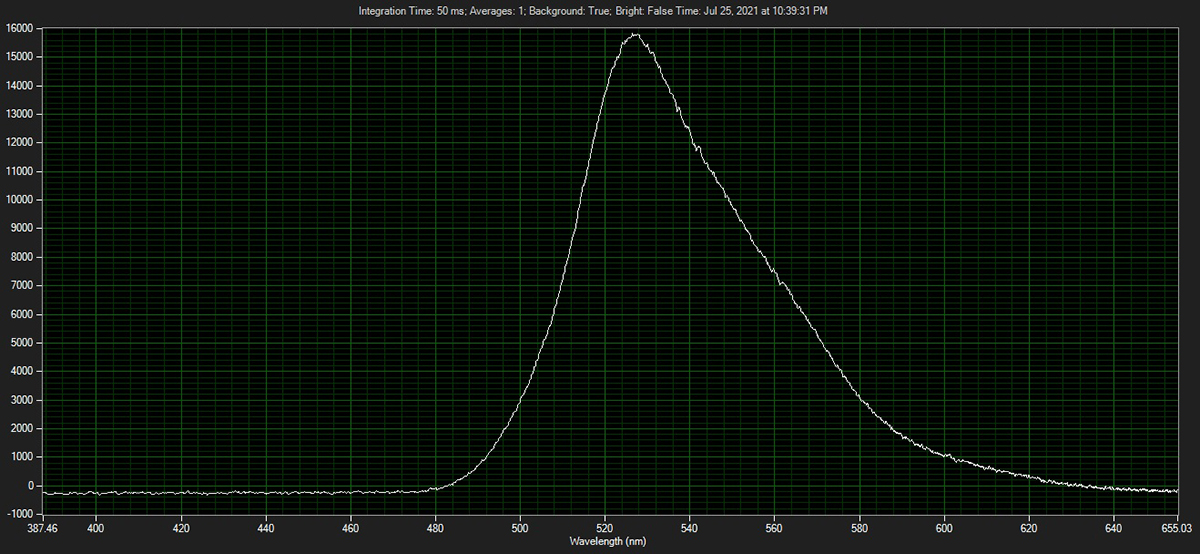The width and height of the screenshot is (1200, 554).
Task: Click the 520 tick label on the x-axis
Action: [x=605, y=526]
